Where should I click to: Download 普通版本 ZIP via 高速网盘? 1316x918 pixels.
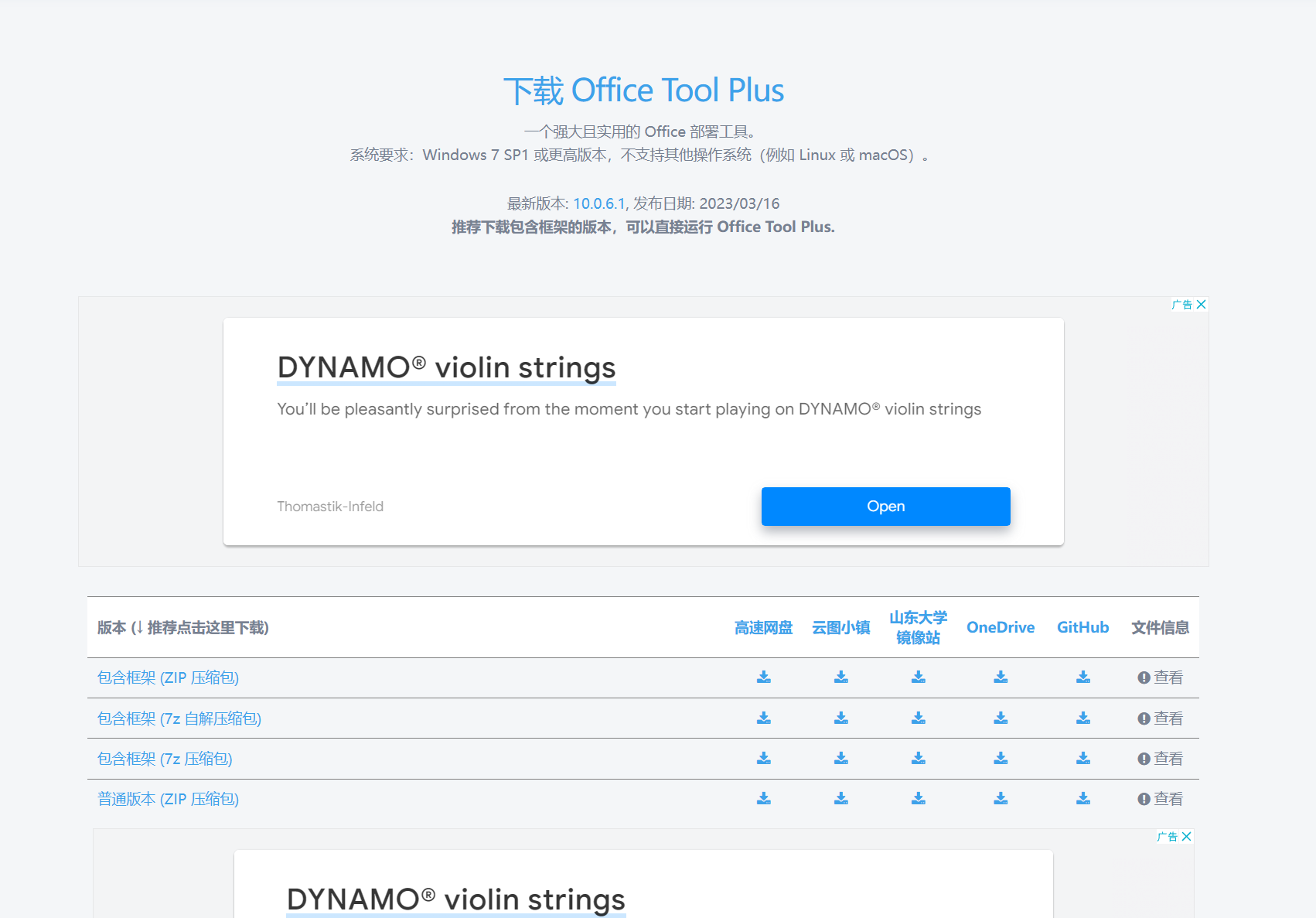(x=764, y=799)
